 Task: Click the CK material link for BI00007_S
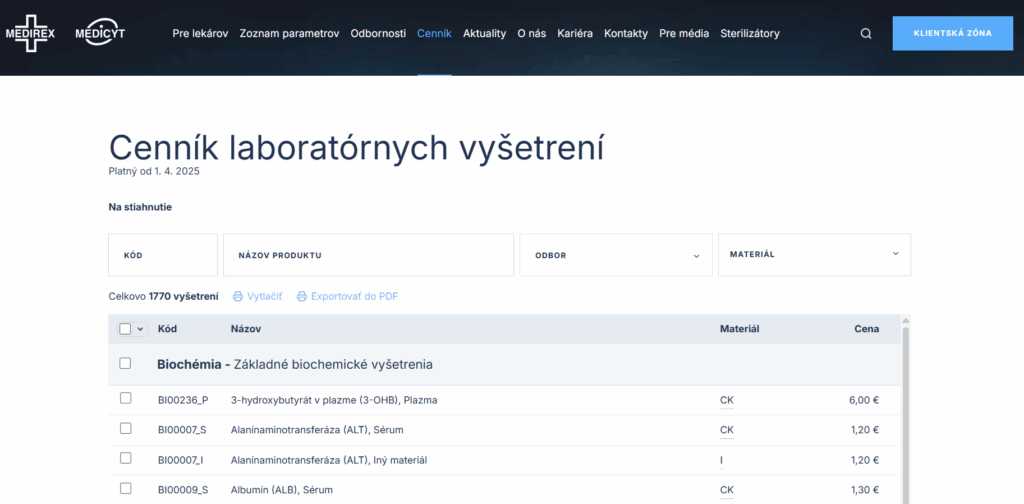point(727,430)
